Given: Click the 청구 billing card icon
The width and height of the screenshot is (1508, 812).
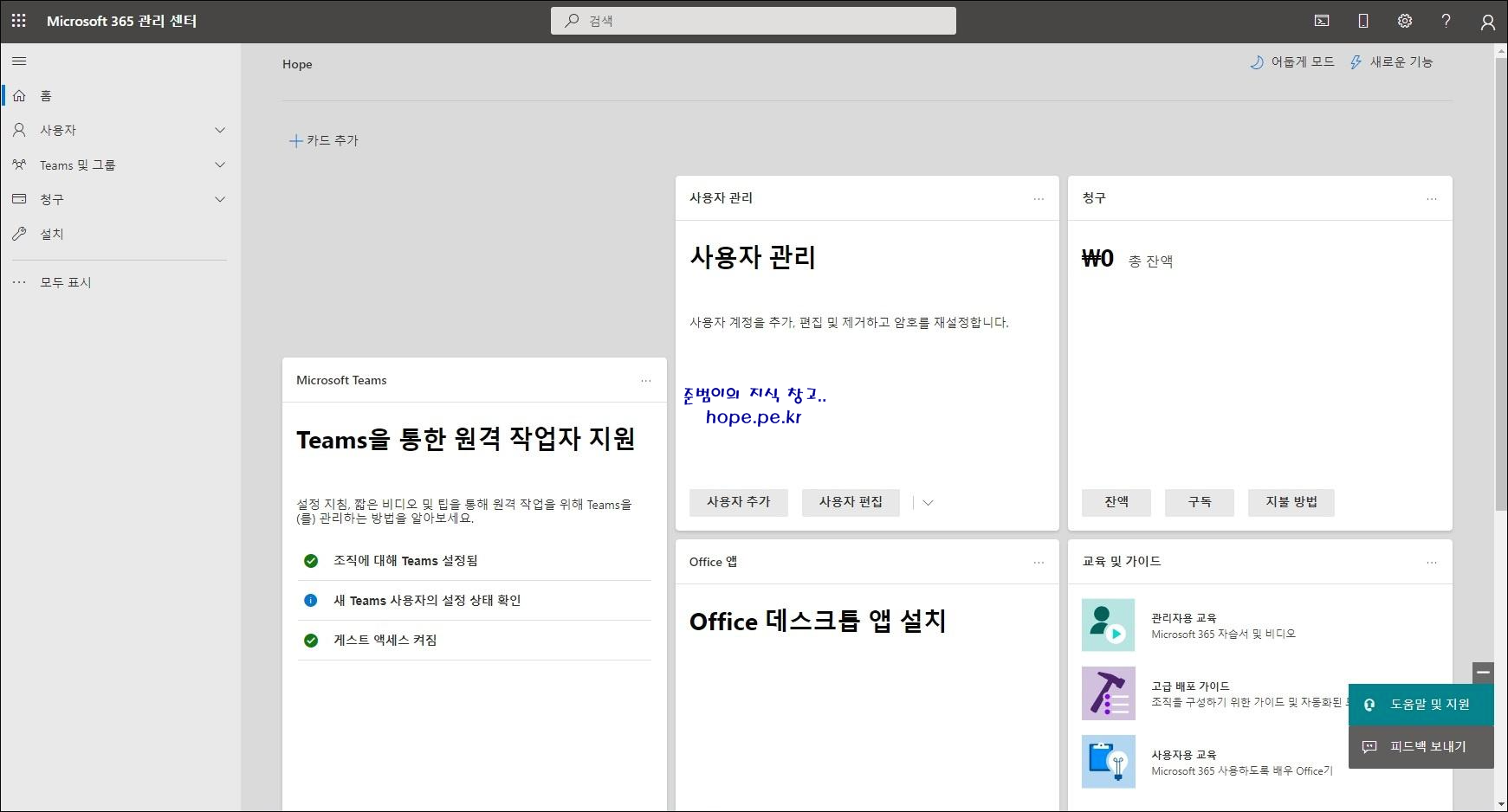Looking at the screenshot, I should [19, 199].
